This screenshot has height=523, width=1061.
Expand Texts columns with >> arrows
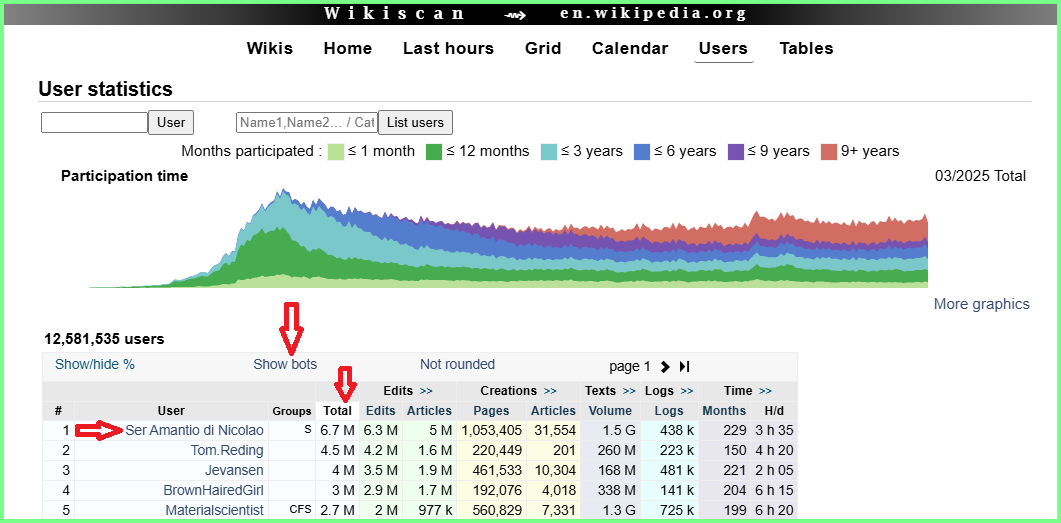point(629,391)
